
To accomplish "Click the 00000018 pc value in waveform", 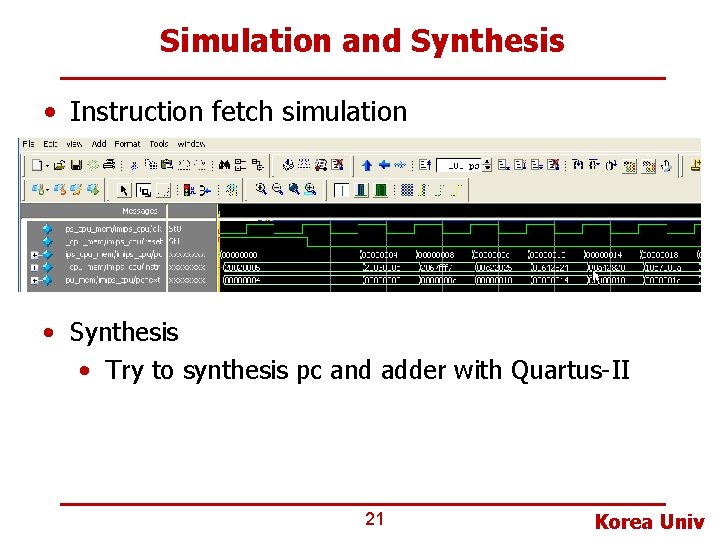I will click(x=660, y=255).
